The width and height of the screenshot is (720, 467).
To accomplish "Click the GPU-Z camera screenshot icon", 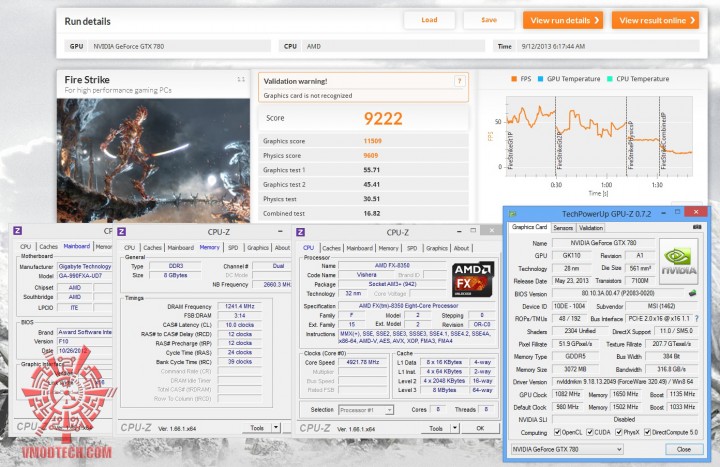I will tap(697, 227).
